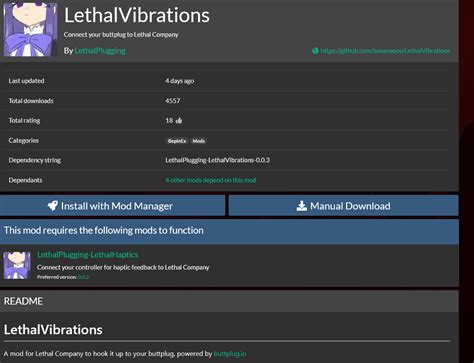
Task: Click the Manual Download button
Action: coord(344,206)
